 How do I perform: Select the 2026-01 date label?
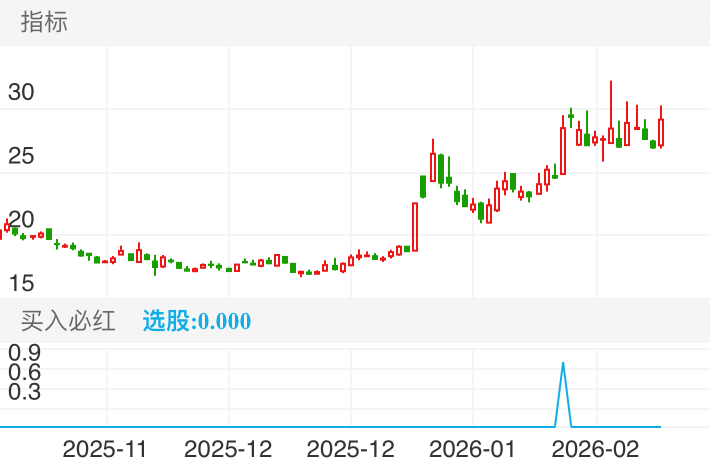pyautogui.click(x=472, y=449)
